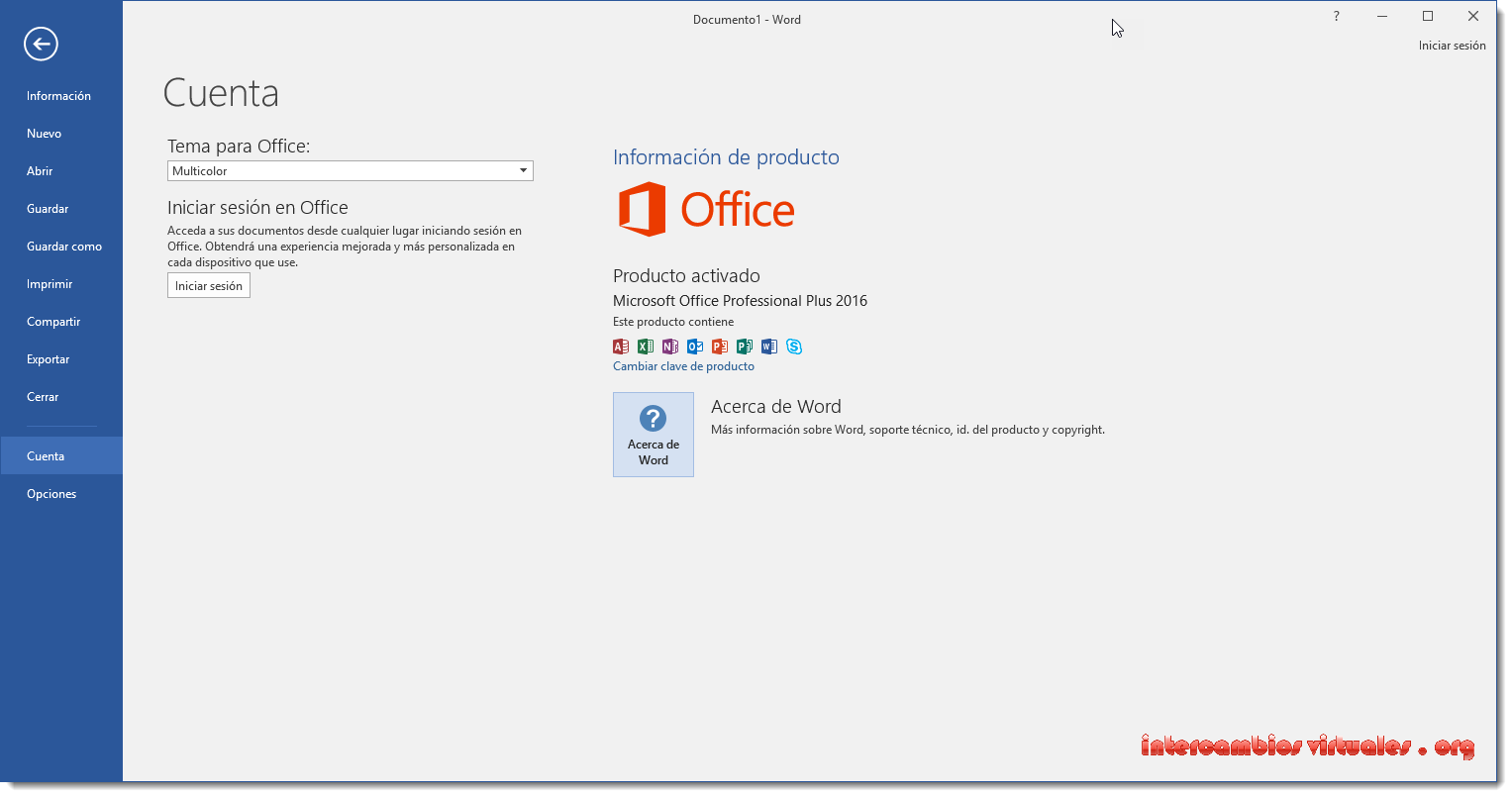Click the Skype for Business icon
The height and width of the screenshot is (797, 1512).
click(794, 347)
